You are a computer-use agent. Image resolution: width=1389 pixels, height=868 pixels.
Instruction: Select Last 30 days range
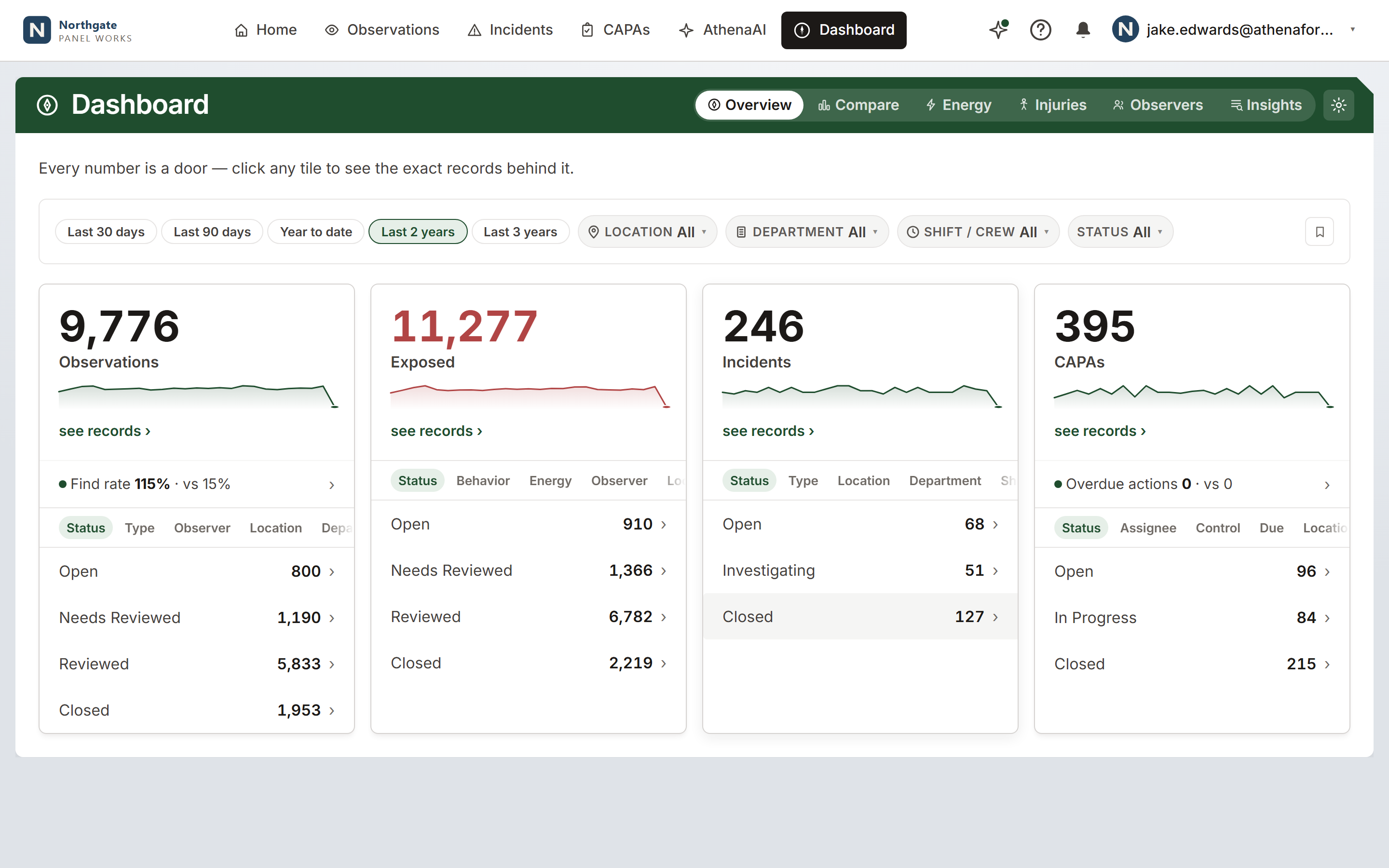tap(106, 232)
